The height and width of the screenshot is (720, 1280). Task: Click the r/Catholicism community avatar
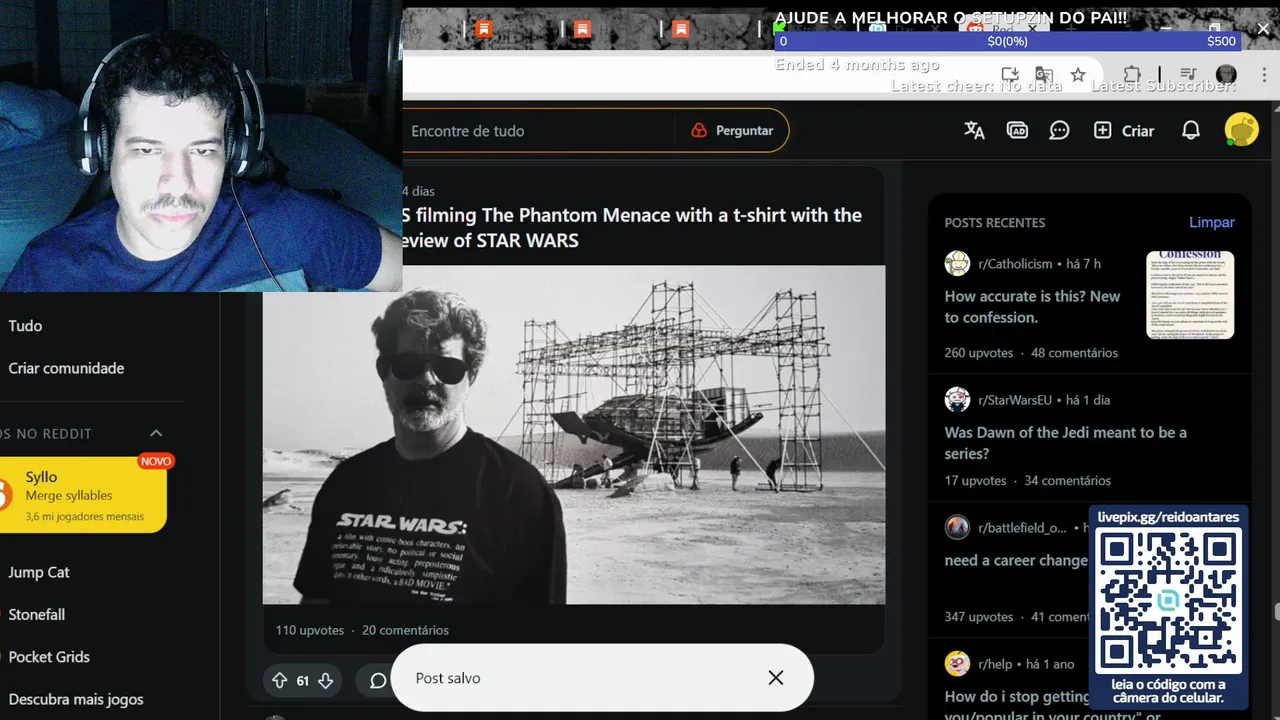click(x=957, y=264)
